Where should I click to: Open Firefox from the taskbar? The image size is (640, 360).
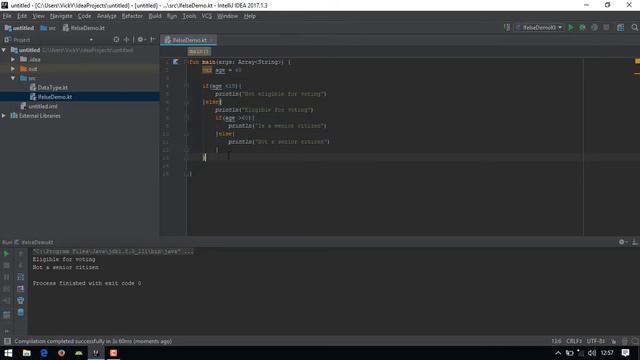[61, 353]
